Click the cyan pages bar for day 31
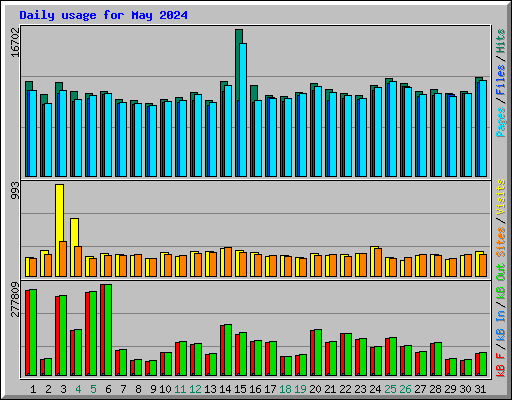This screenshot has height=400, width=512. pyautogui.click(x=483, y=128)
